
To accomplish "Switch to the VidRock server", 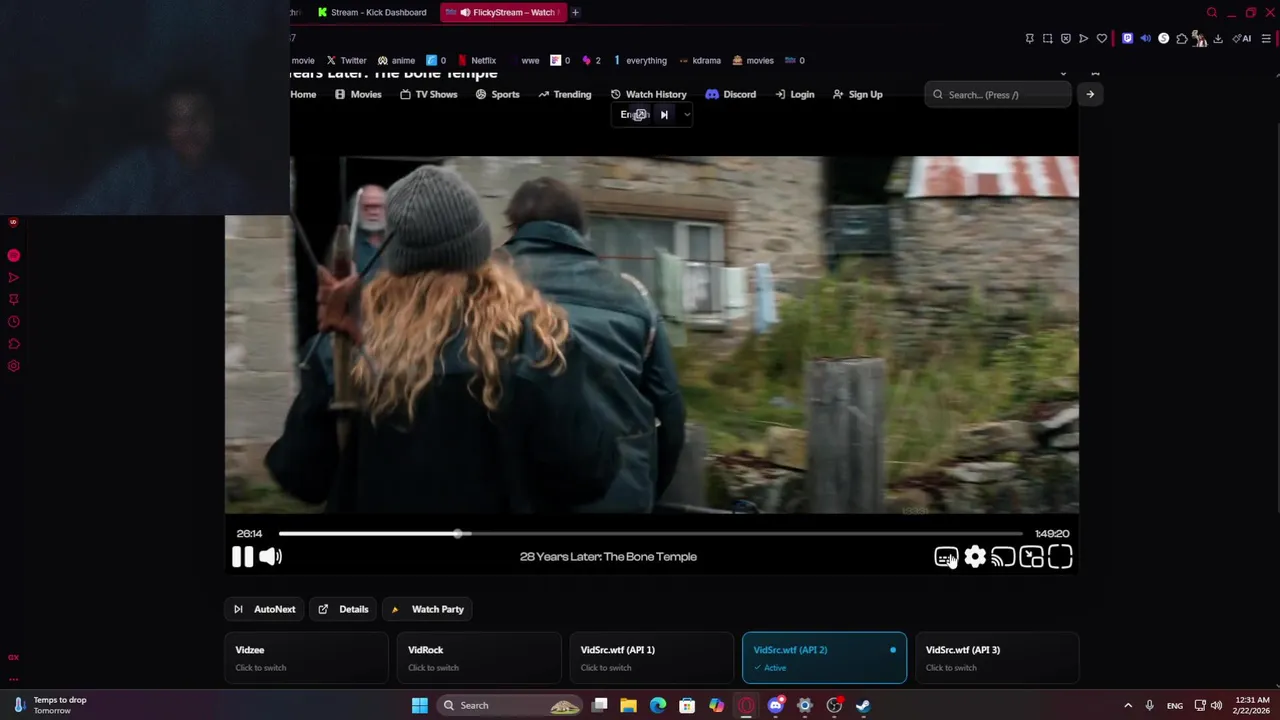I will (x=479, y=658).
